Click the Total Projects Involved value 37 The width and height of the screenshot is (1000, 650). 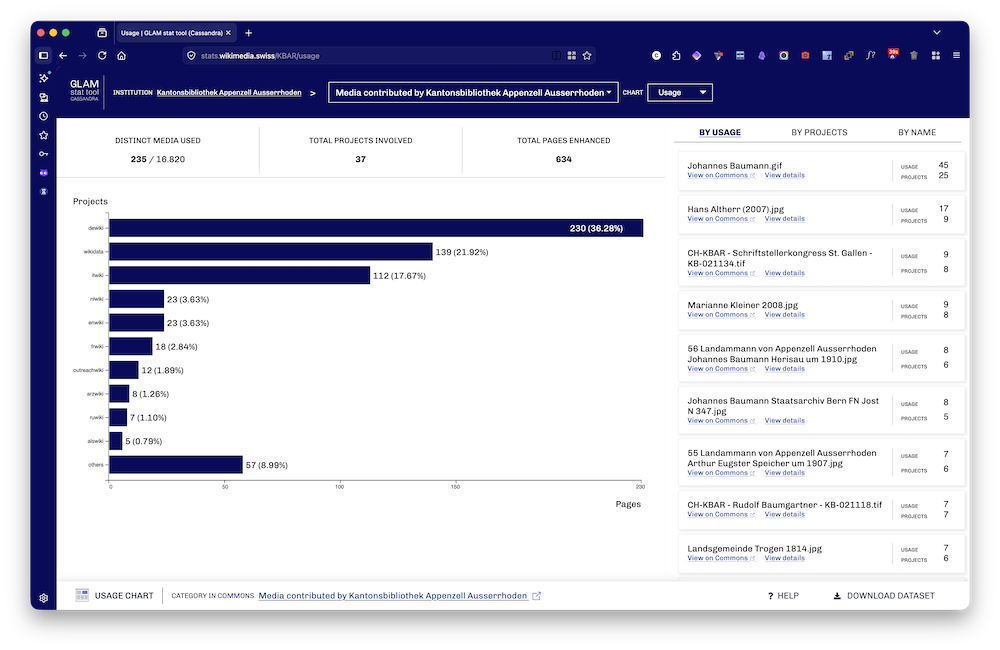pos(360,159)
